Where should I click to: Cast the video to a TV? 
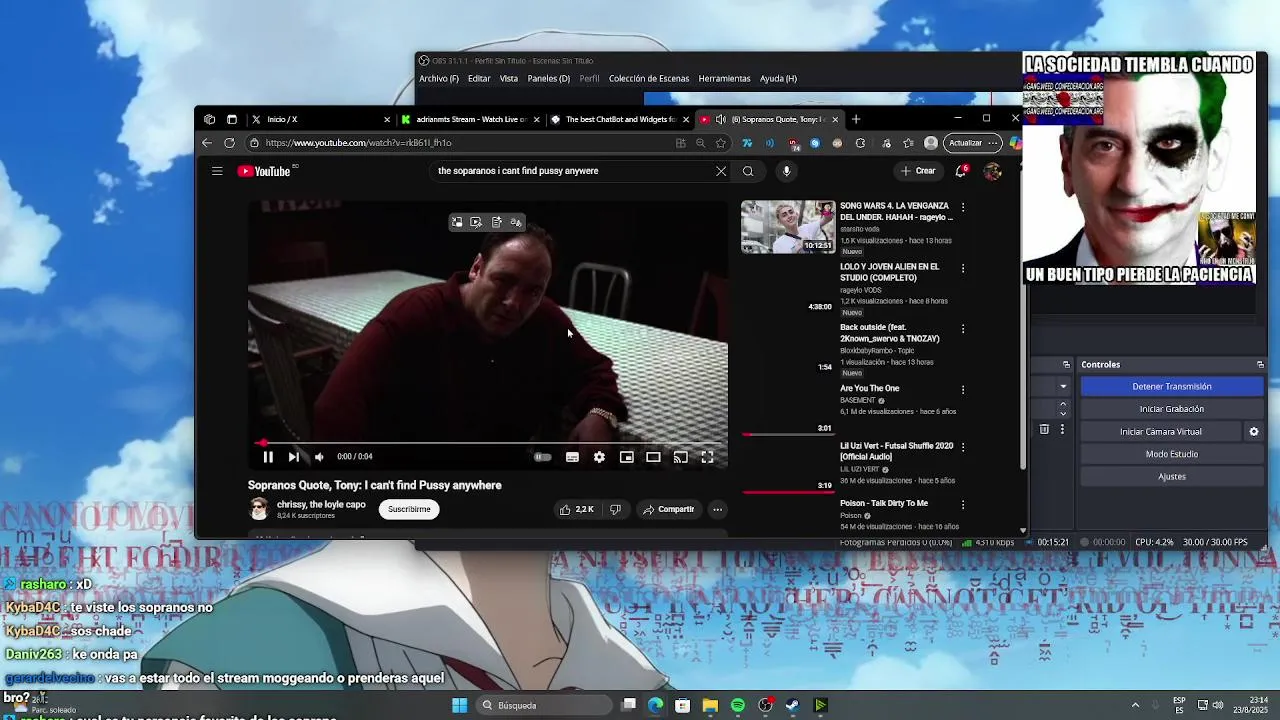[x=680, y=457]
